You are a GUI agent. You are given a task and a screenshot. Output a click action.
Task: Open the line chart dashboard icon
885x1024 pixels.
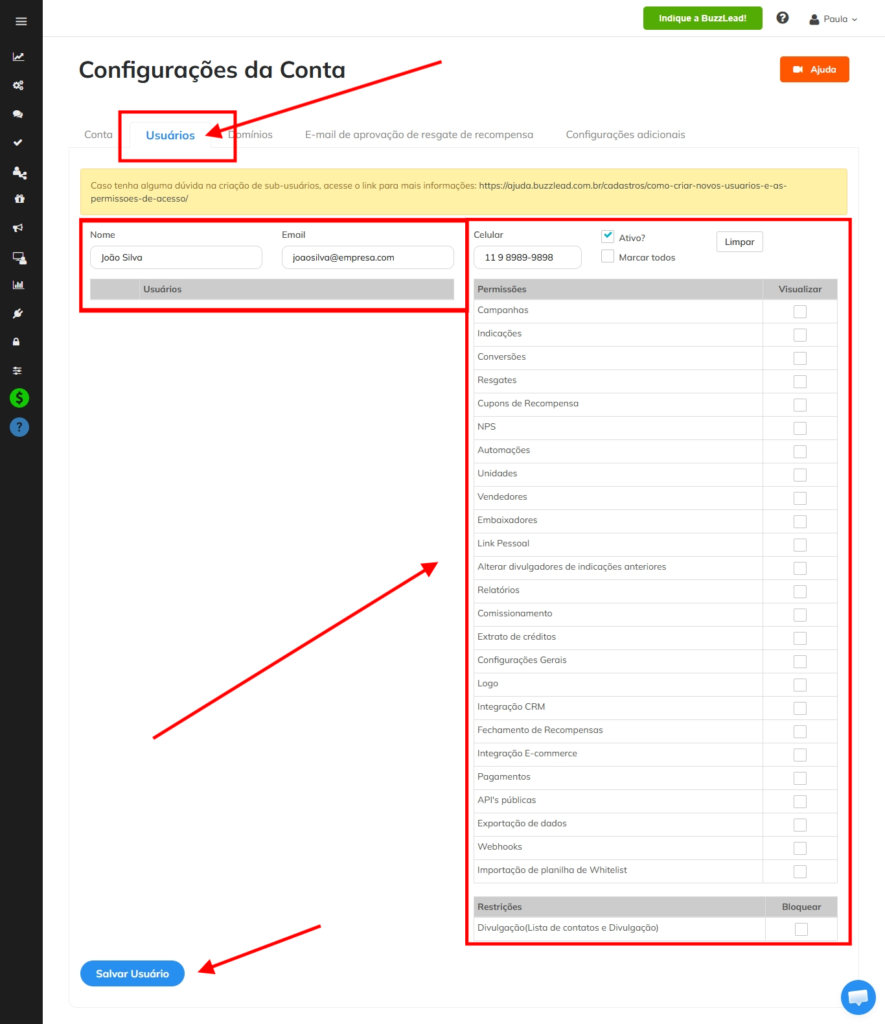tap(18, 57)
